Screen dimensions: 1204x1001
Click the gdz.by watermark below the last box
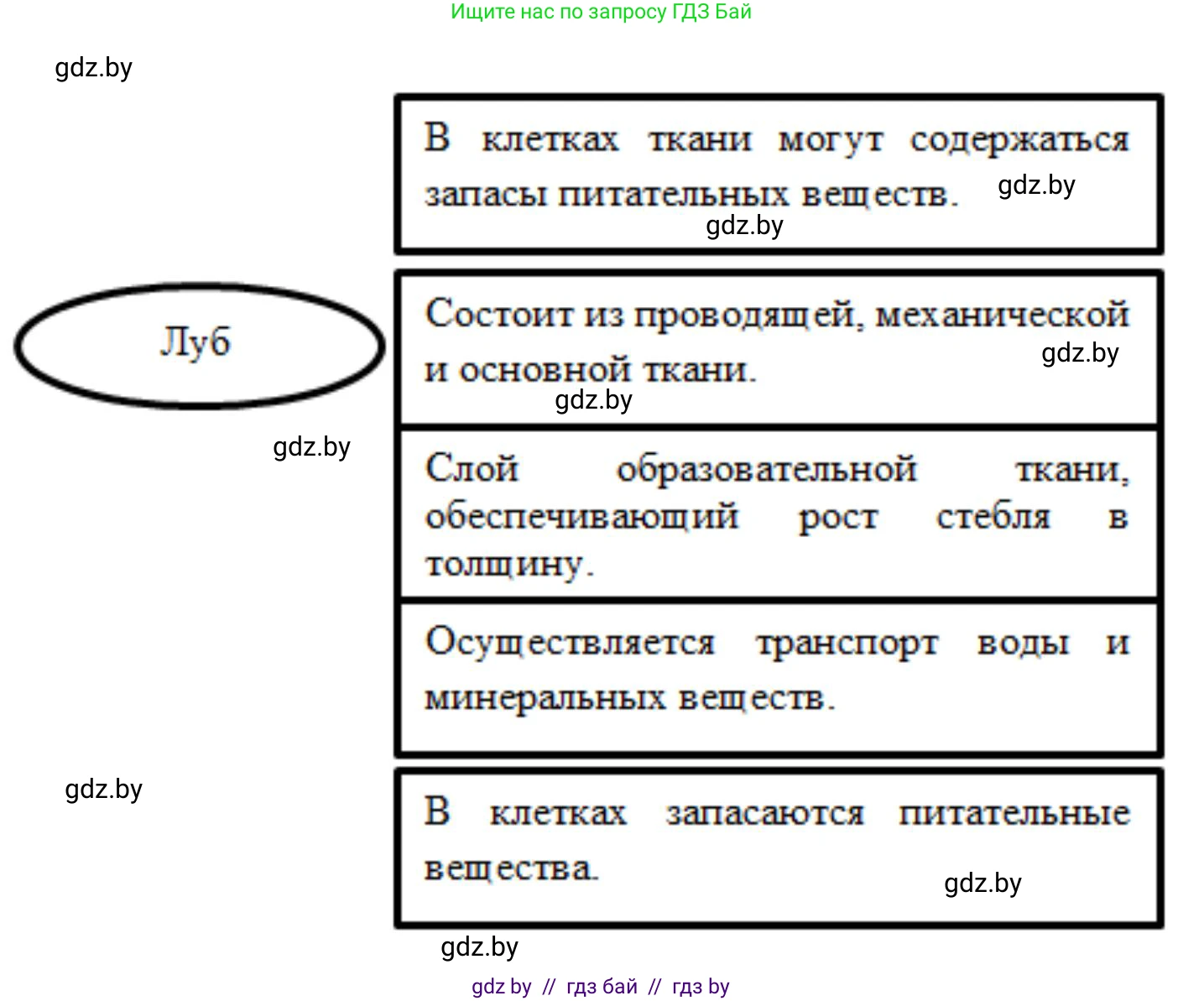480,947
